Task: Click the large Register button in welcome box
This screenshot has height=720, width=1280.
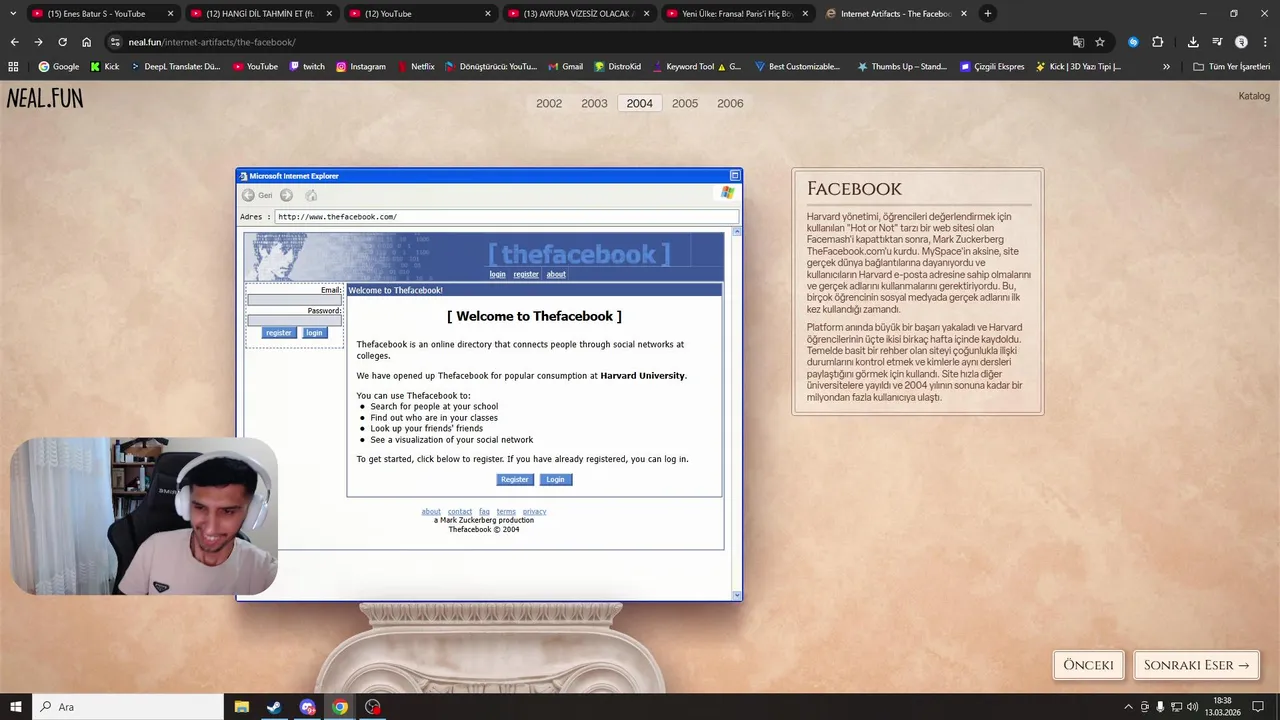Action: coord(515,480)
